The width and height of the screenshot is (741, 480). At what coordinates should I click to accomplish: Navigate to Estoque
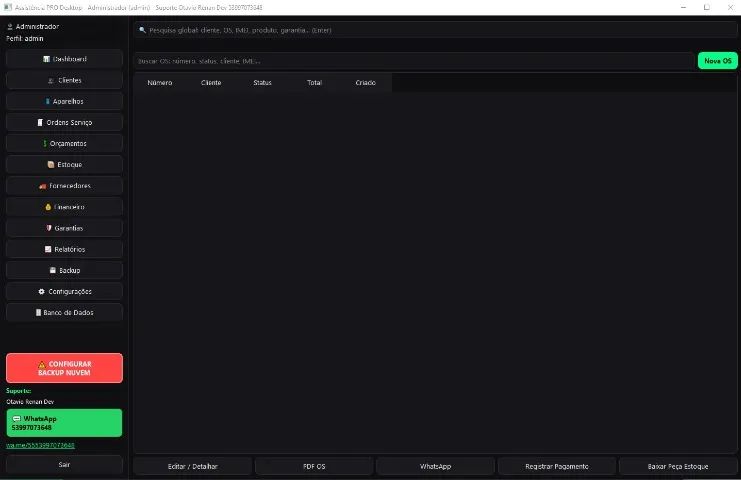pos(64,164)
